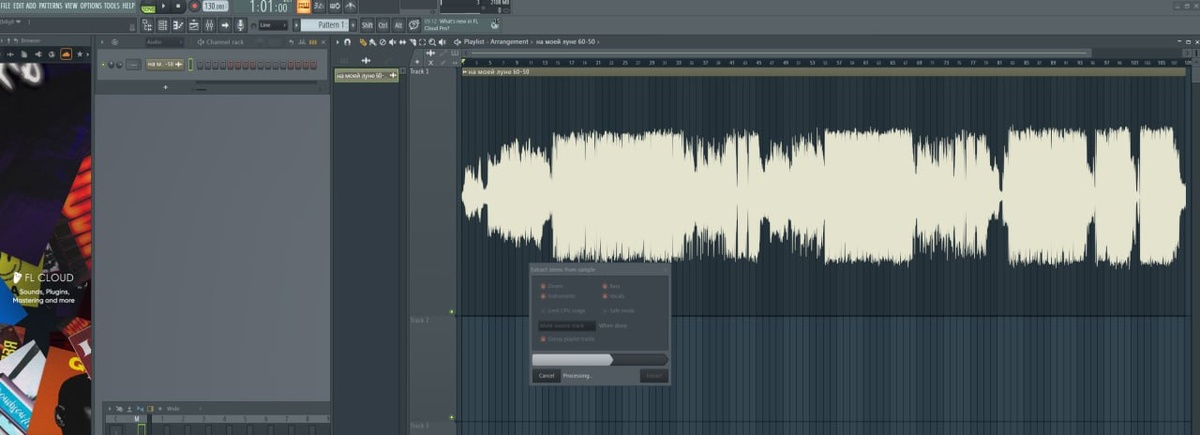Open the PATTERNS menu
The width and height of the screenshot is (1200, 435).
click(x=50, y=6)
